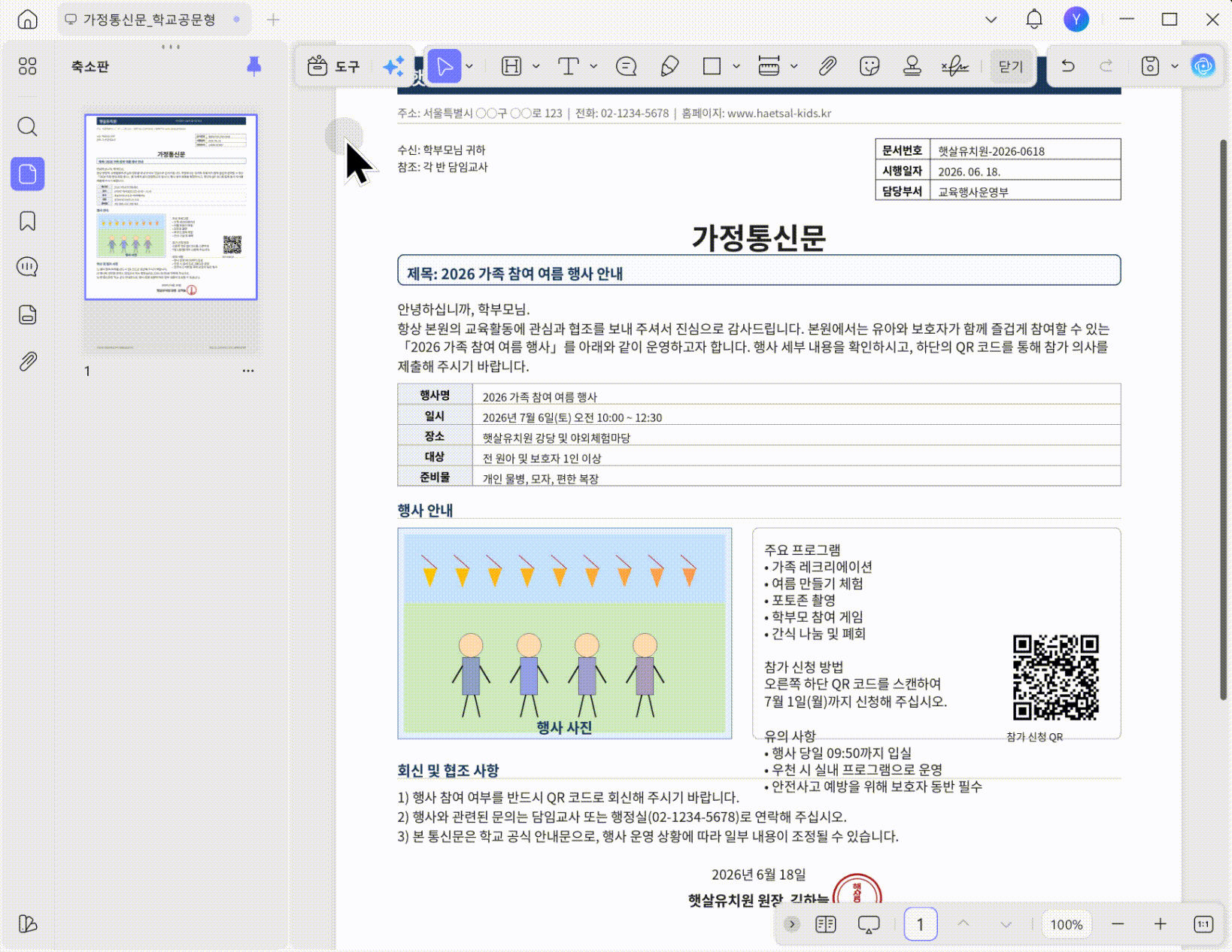Image resolution: width=1232 pixels, height=952 pixels.
Task: Click the 닫기 button in toolbar
Action: pos(1011,67)
